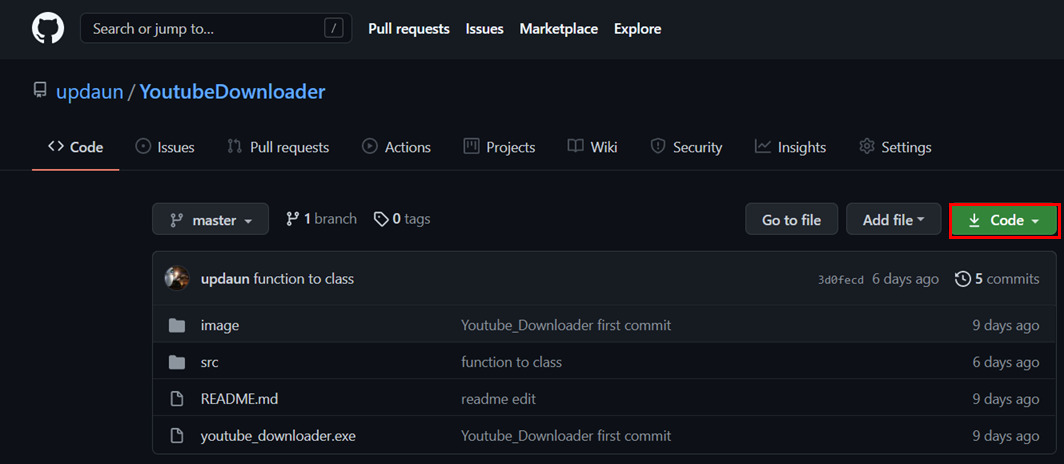Click the youtube_downloader.exe file icon
The height and width of the screenshot is (464, 1064).
[x=177, y=436]
